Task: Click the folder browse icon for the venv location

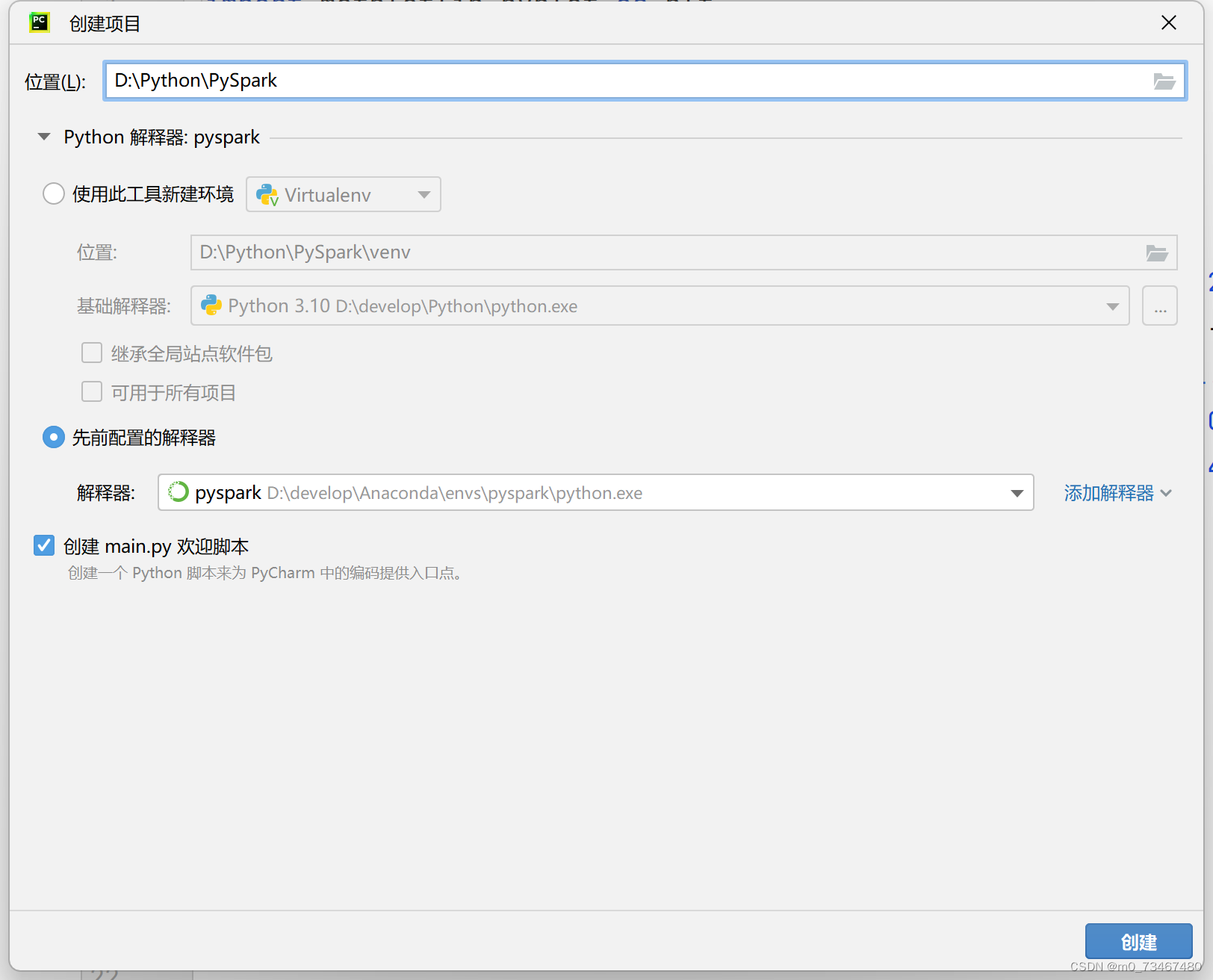Action: 1157,252
